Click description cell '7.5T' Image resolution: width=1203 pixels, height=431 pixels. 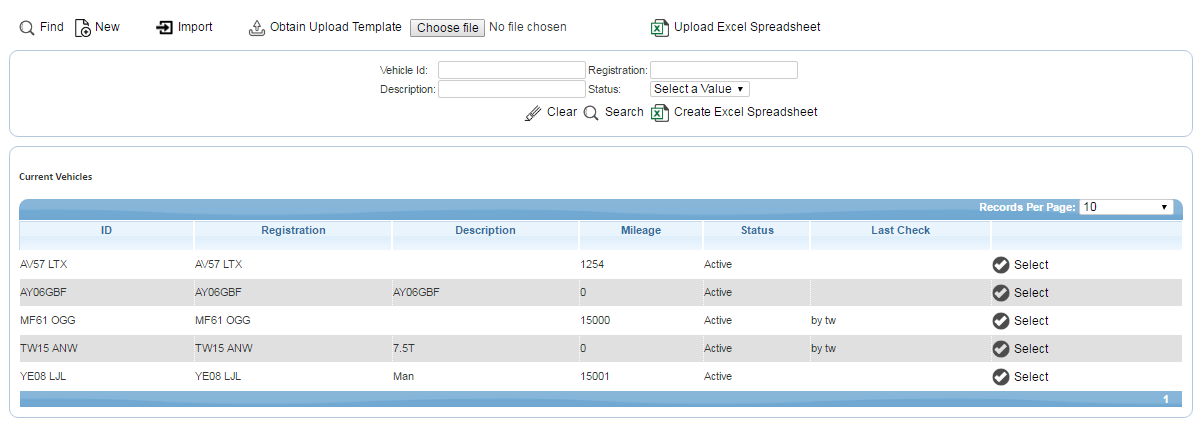point(404,349)
